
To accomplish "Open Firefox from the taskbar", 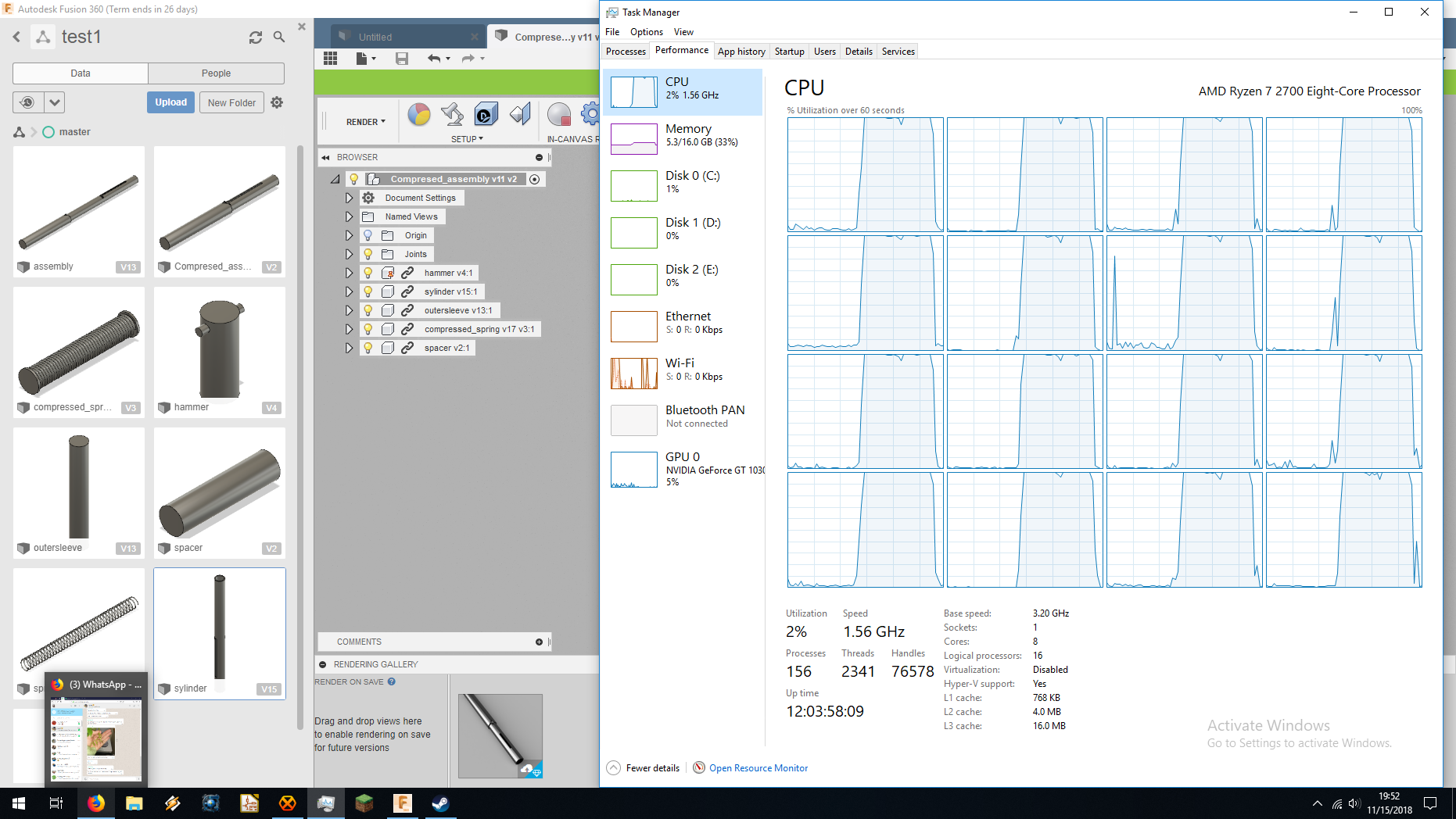I will click(95, 803).
